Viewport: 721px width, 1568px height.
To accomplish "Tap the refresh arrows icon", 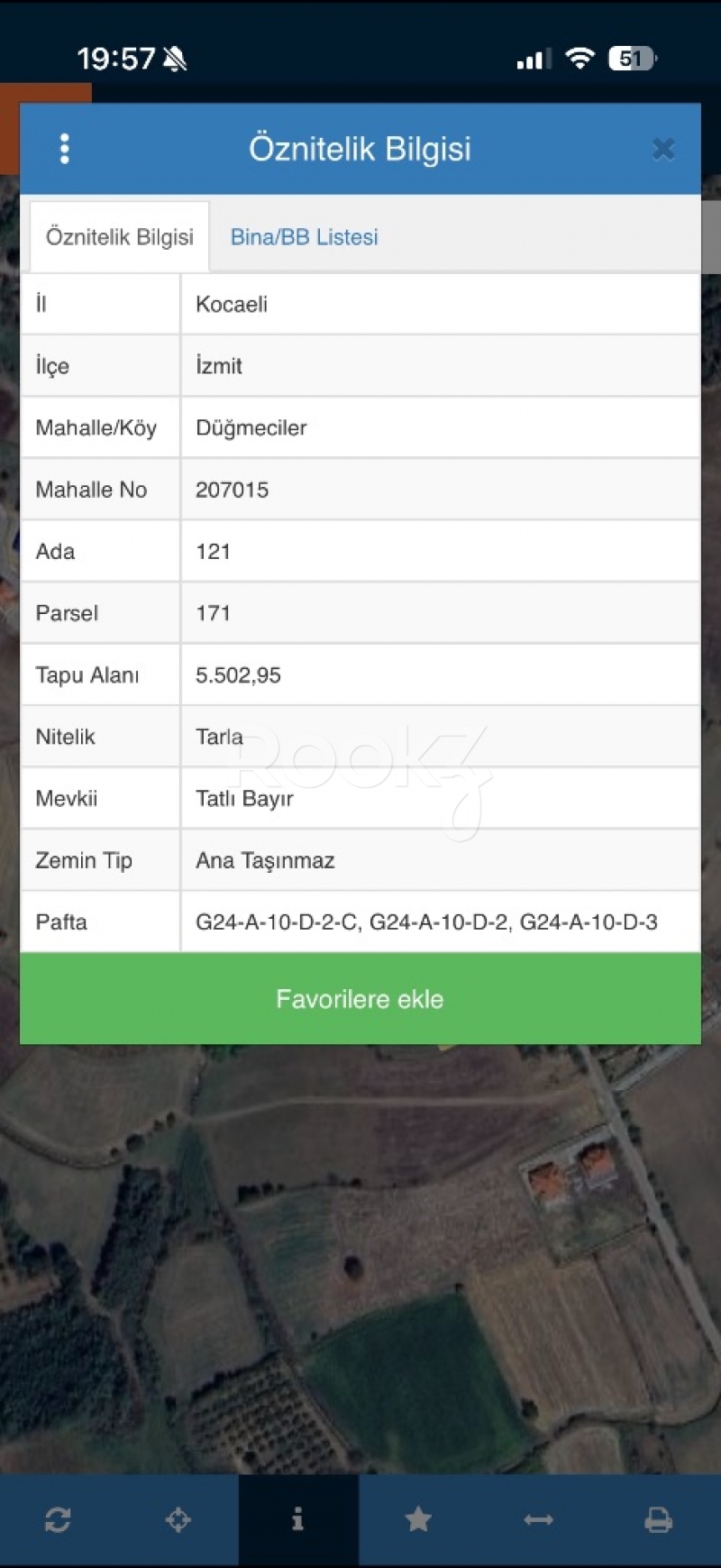I will pos(58,1520).
